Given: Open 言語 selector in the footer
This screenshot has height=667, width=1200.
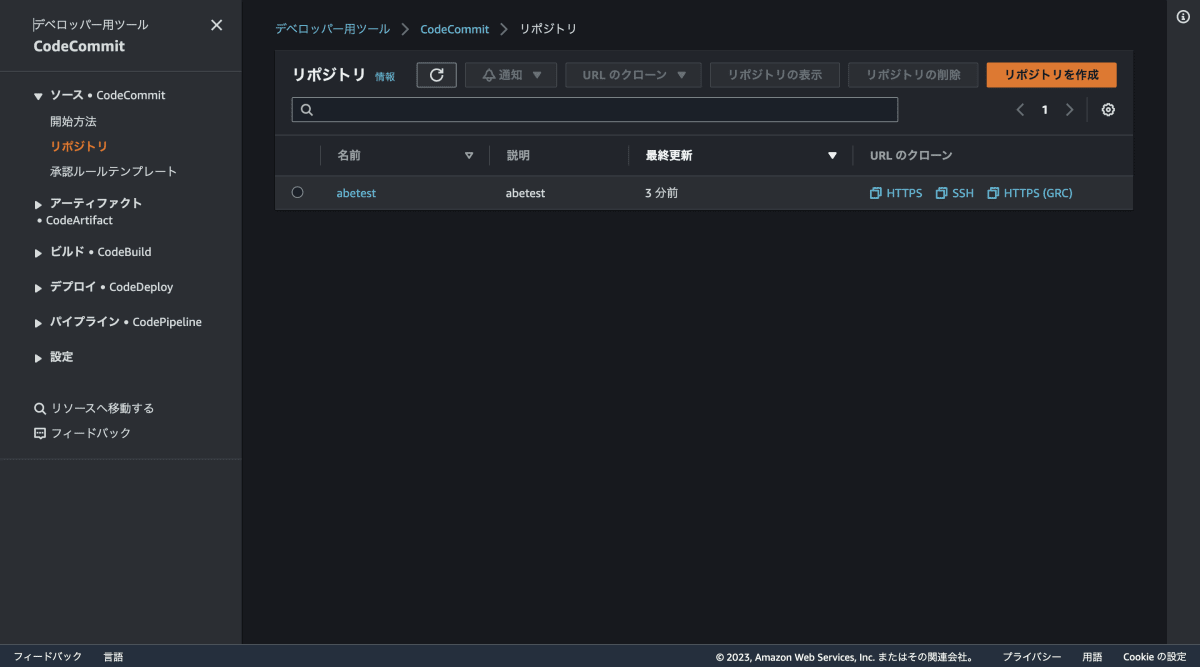Looking at the screenshot, I should [113, 657].
